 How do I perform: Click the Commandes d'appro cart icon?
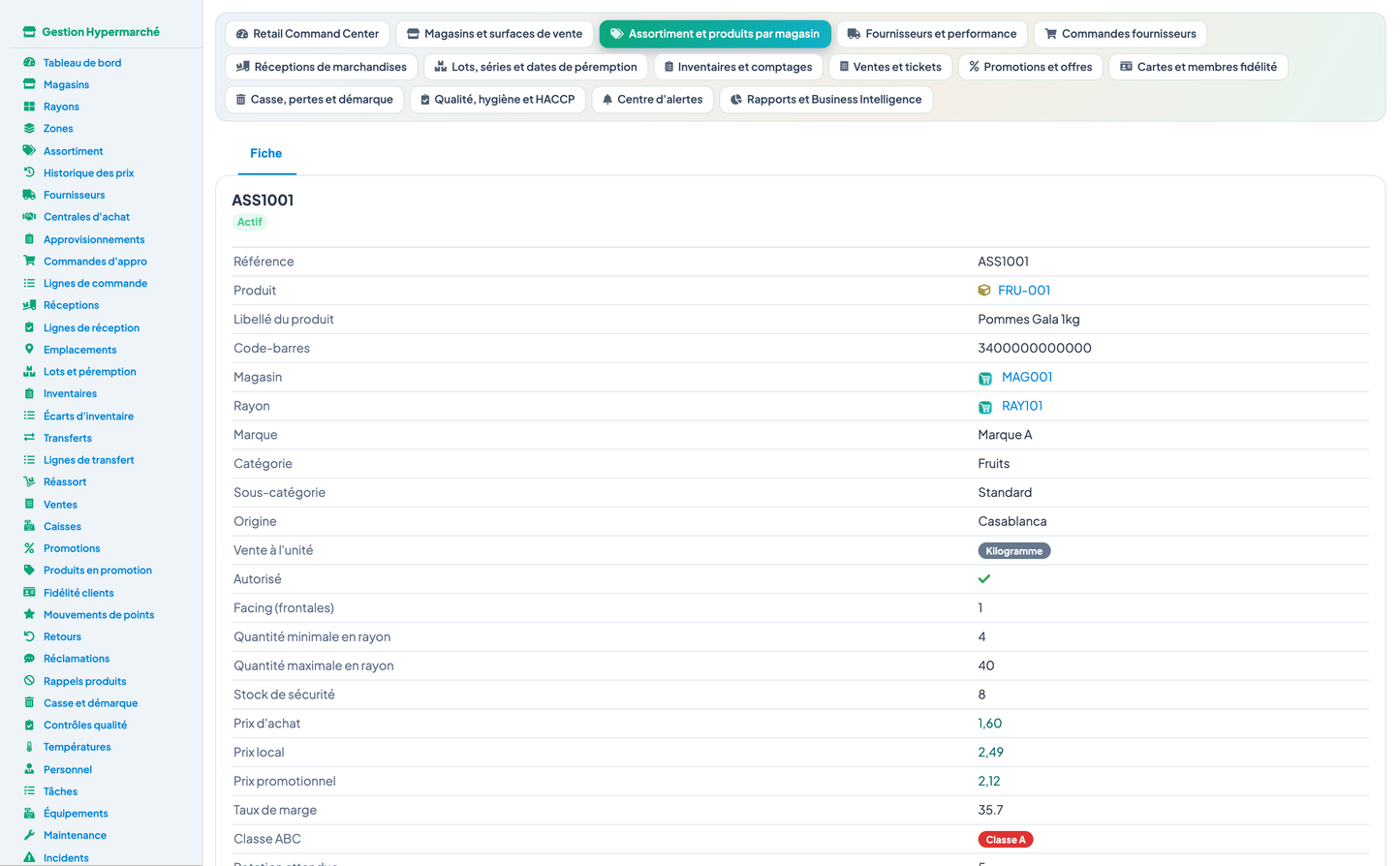pyautogui.click(x=29, y=261)
